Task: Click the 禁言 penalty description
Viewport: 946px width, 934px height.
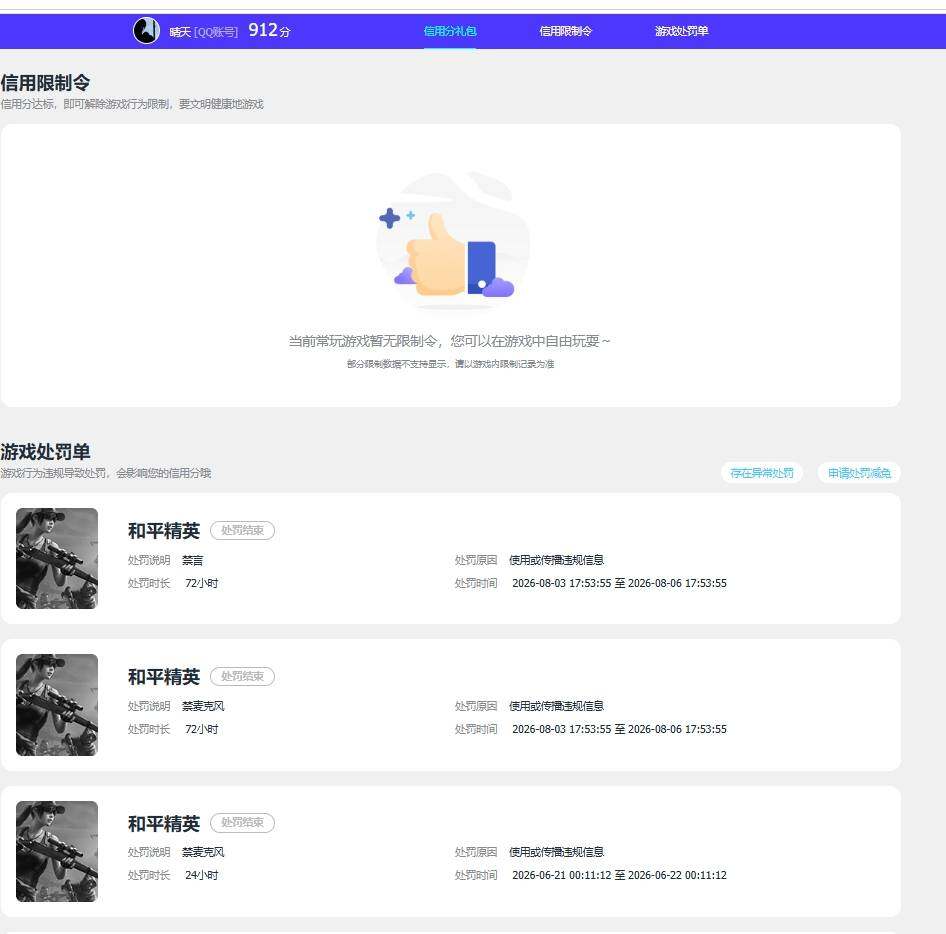Action: (192, 561)
